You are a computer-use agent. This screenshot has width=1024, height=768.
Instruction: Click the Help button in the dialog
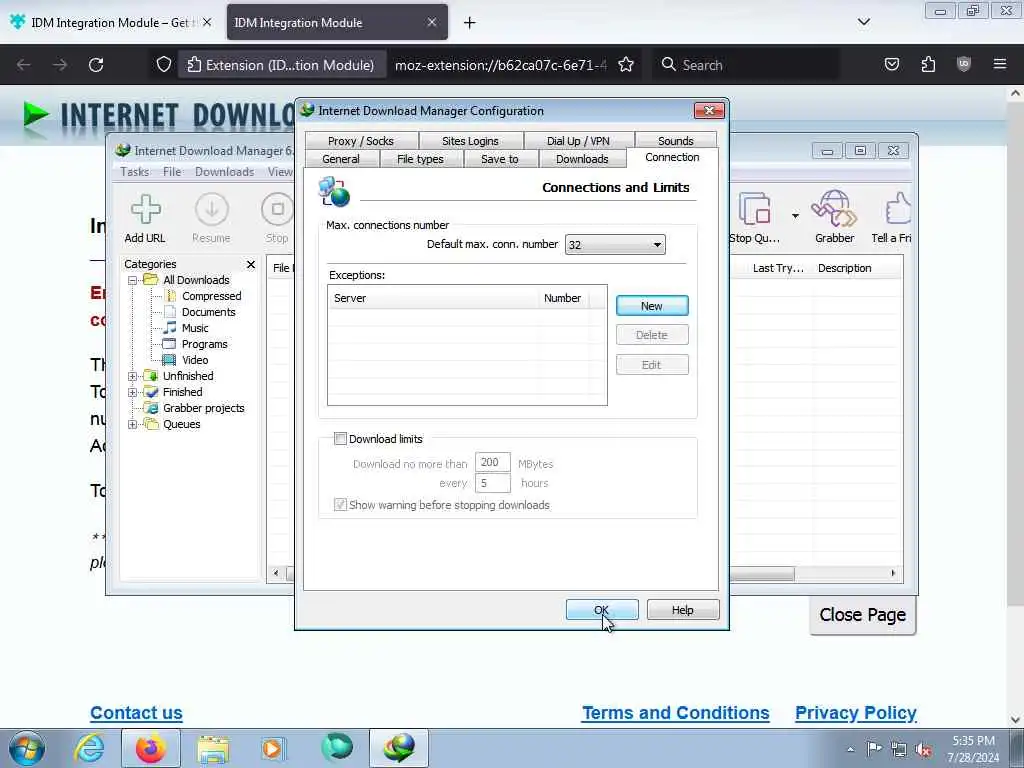[682, 610]
